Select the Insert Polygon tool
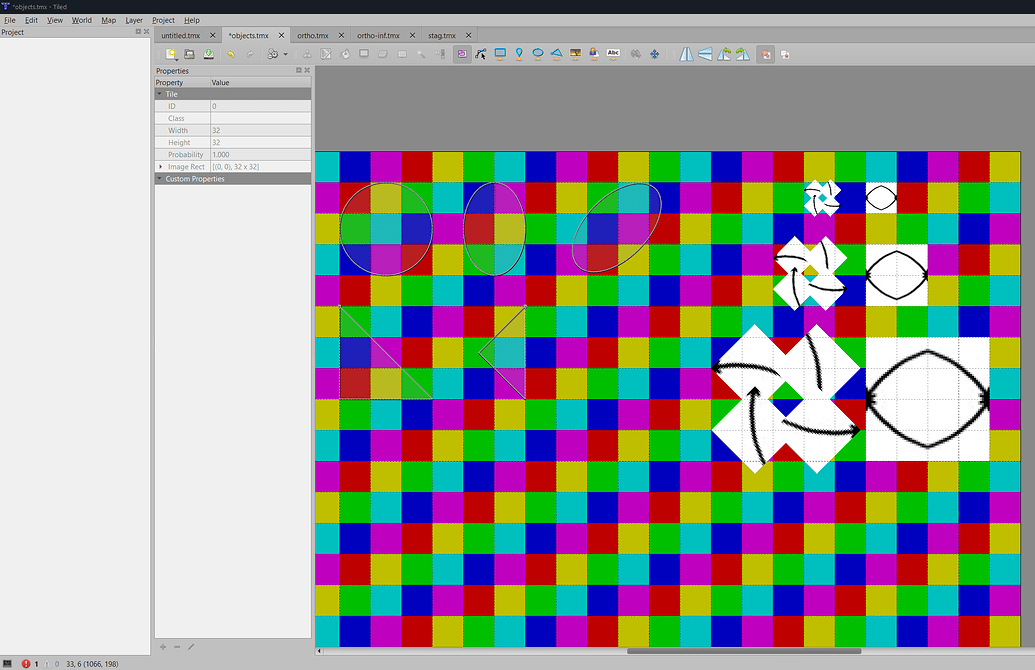Screen dimensions: 1035x670 click(556, 54)
